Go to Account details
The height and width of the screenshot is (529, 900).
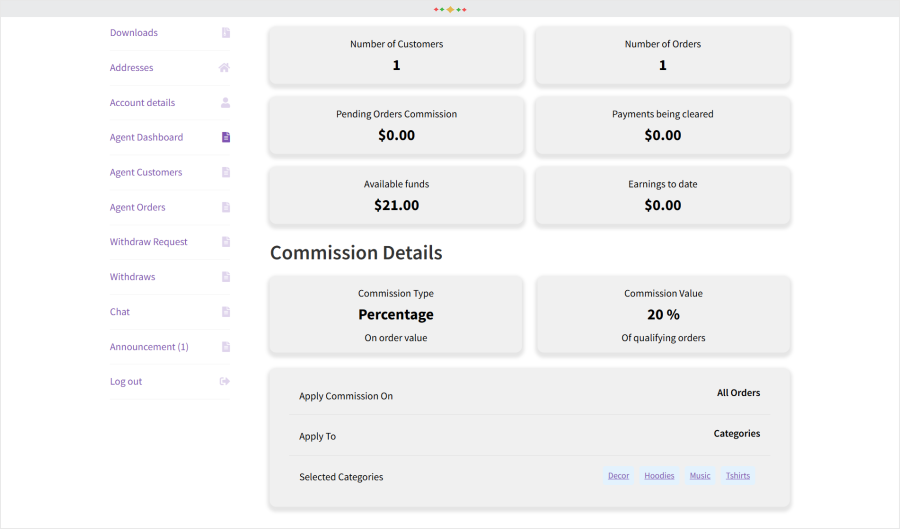tap(142, 103)
